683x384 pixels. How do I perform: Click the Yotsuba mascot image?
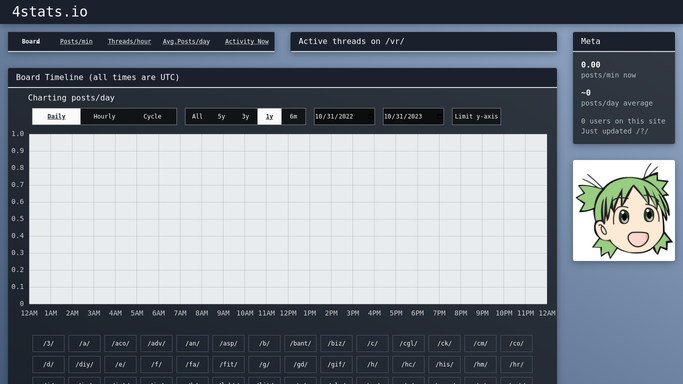[x=624, y=210]
